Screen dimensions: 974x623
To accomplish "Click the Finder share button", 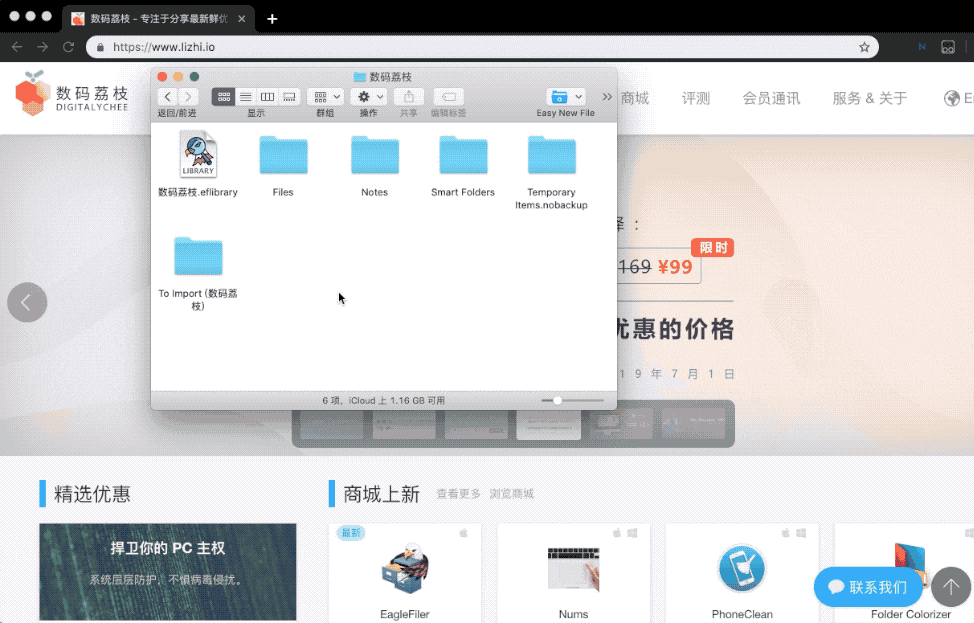I will click(409, 97).
